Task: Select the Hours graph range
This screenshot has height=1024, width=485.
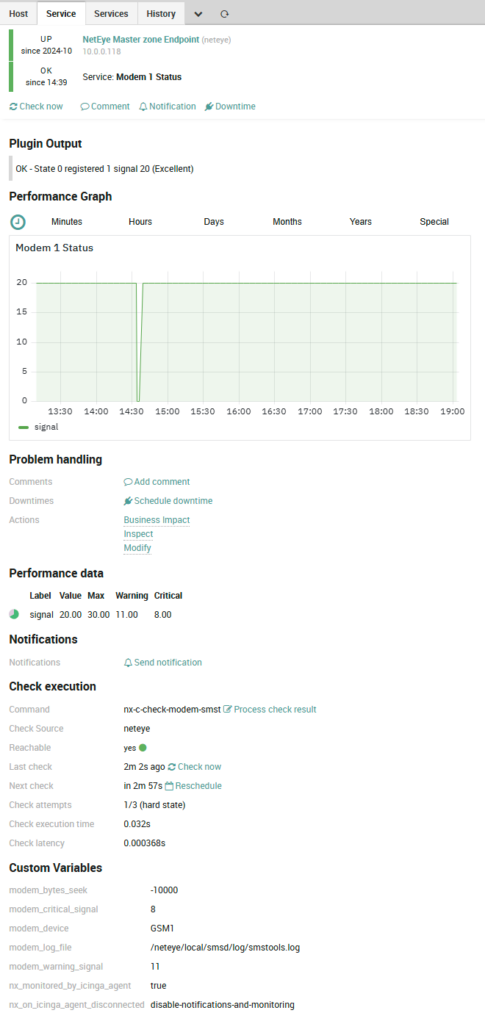Action: pos(140,221)
